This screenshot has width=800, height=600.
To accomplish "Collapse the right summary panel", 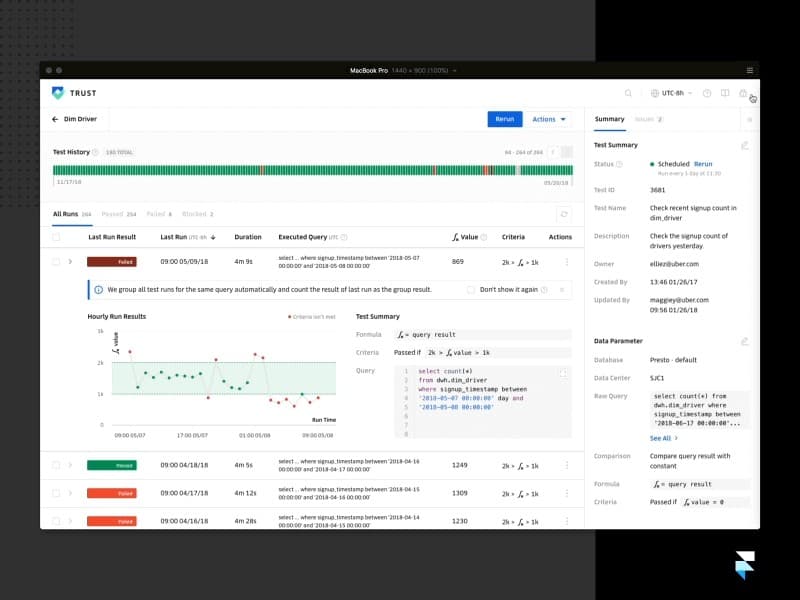I will (749, 119).
